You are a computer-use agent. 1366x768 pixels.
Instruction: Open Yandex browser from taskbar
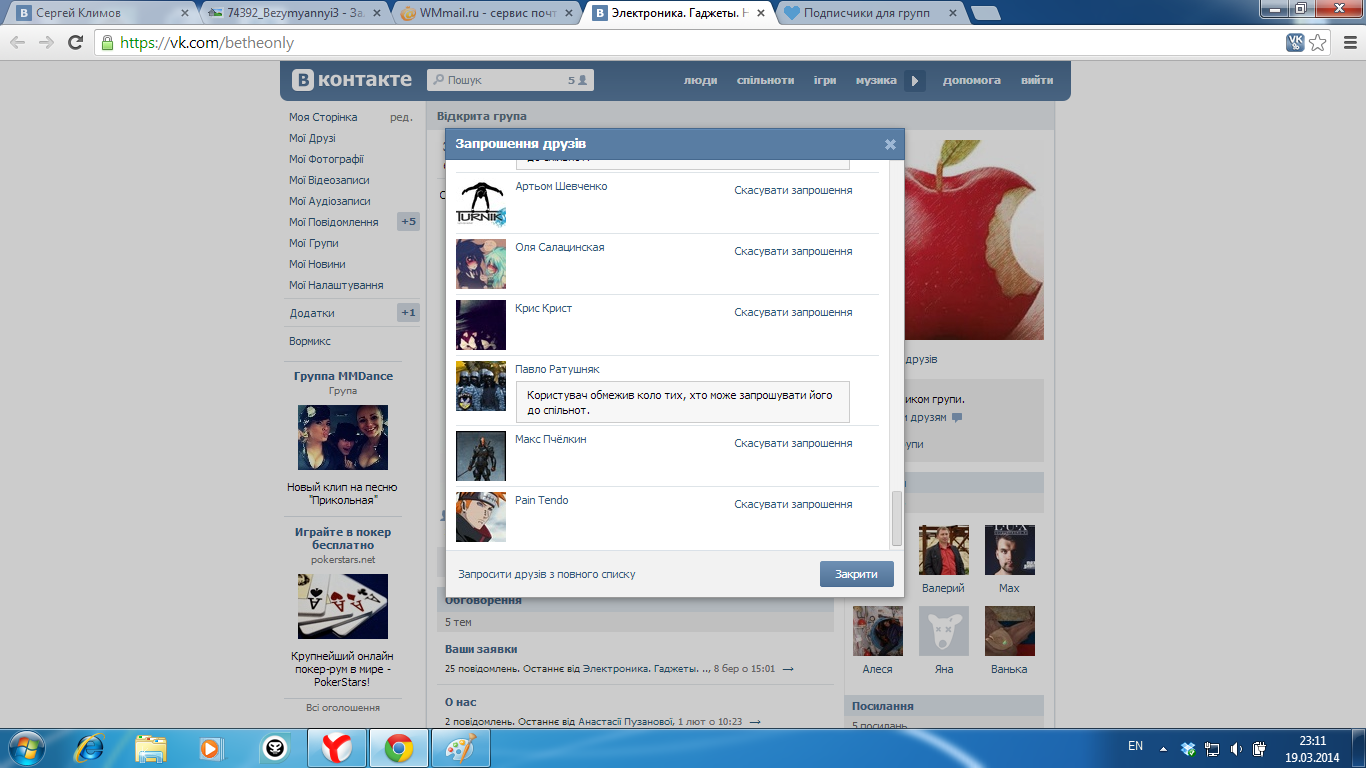[337, 748]
